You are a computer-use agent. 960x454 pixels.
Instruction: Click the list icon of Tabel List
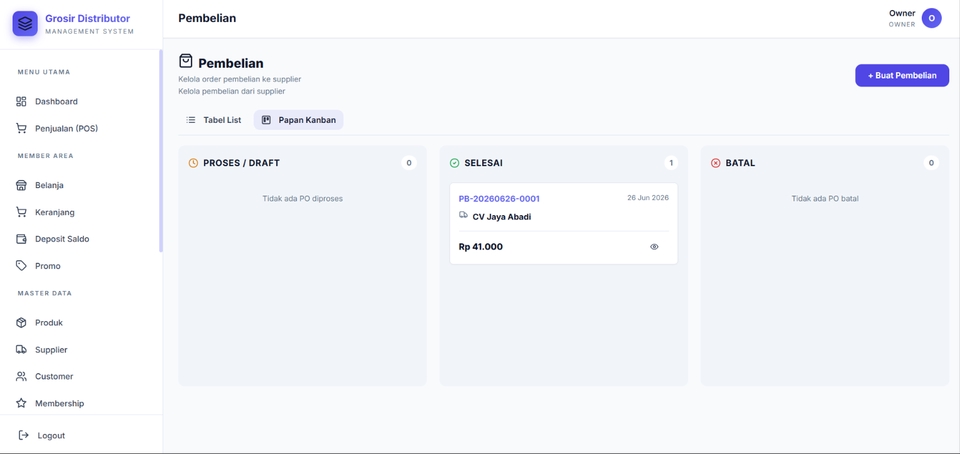point(191,120)
